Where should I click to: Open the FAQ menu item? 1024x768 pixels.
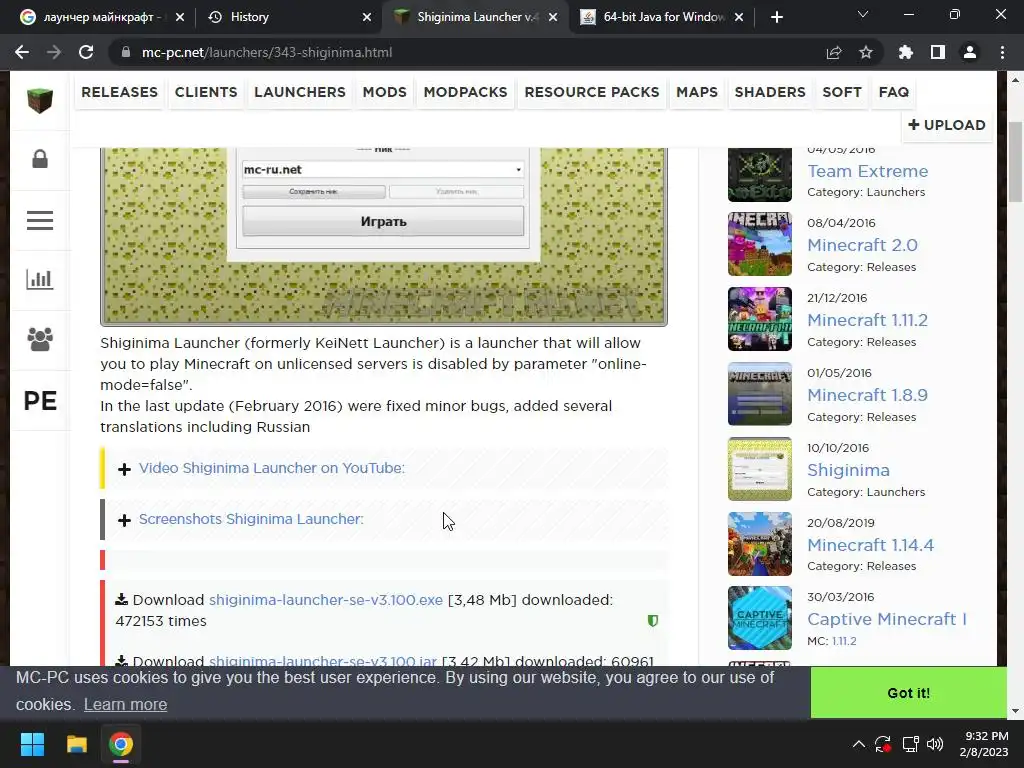[x=894, y=92]
